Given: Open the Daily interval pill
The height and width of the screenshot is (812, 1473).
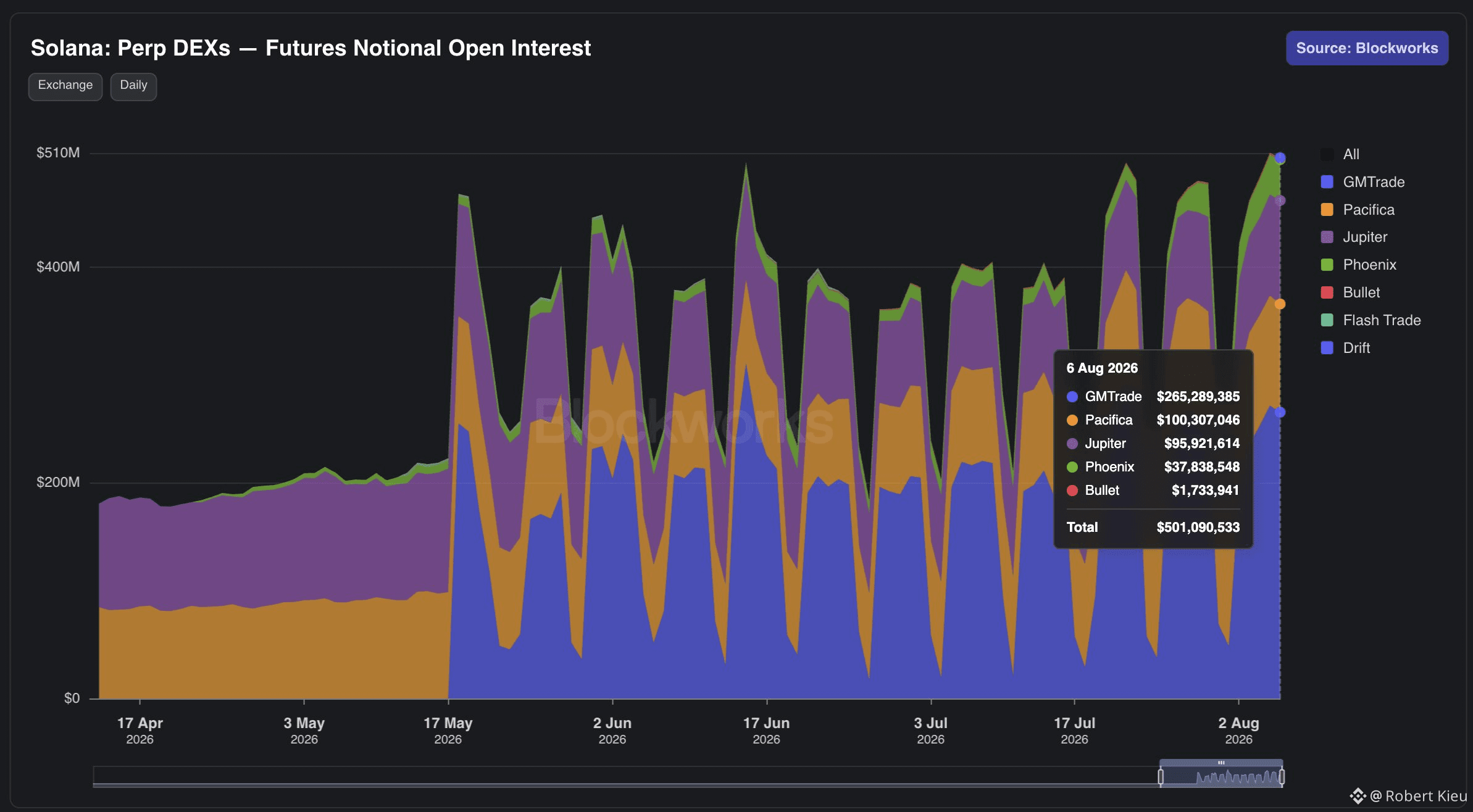Looking at the screenshot, I should (133, 86).
